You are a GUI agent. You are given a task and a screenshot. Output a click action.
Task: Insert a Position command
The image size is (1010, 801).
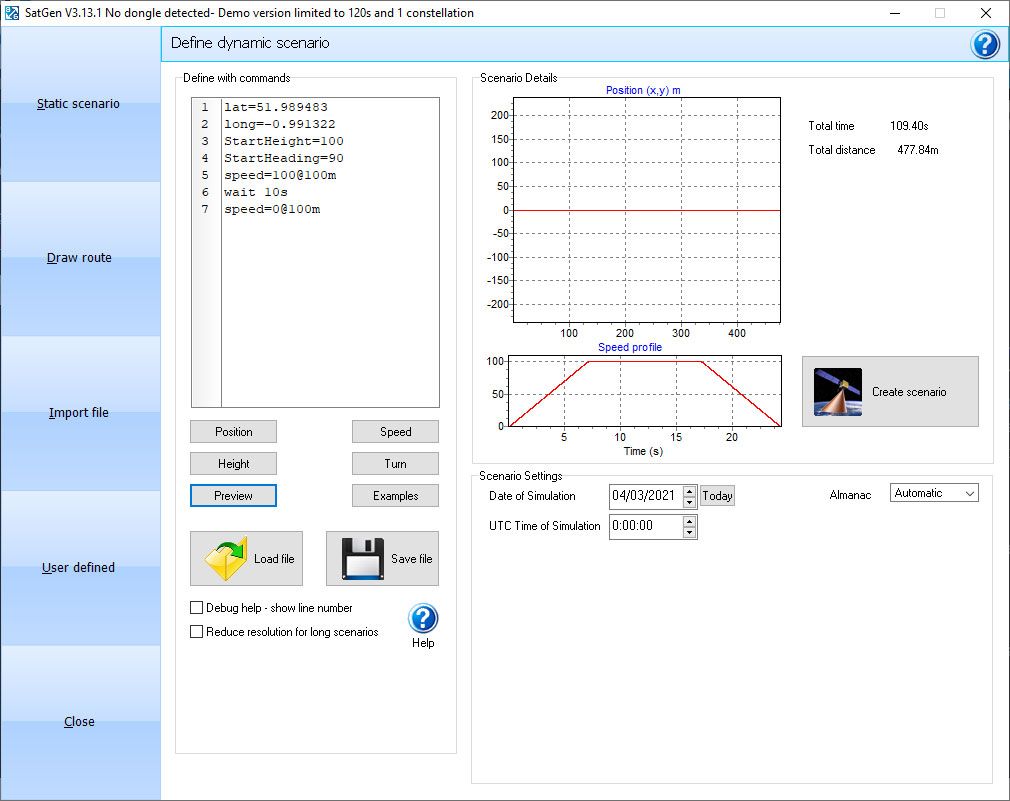pyautogui.click(x=233, y=431)
